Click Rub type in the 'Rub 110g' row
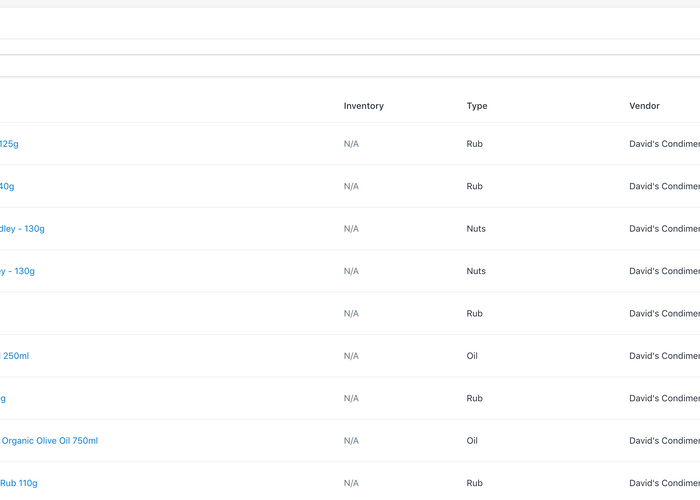The width and height of the screenshot is (700, 500). coord(474,483)
